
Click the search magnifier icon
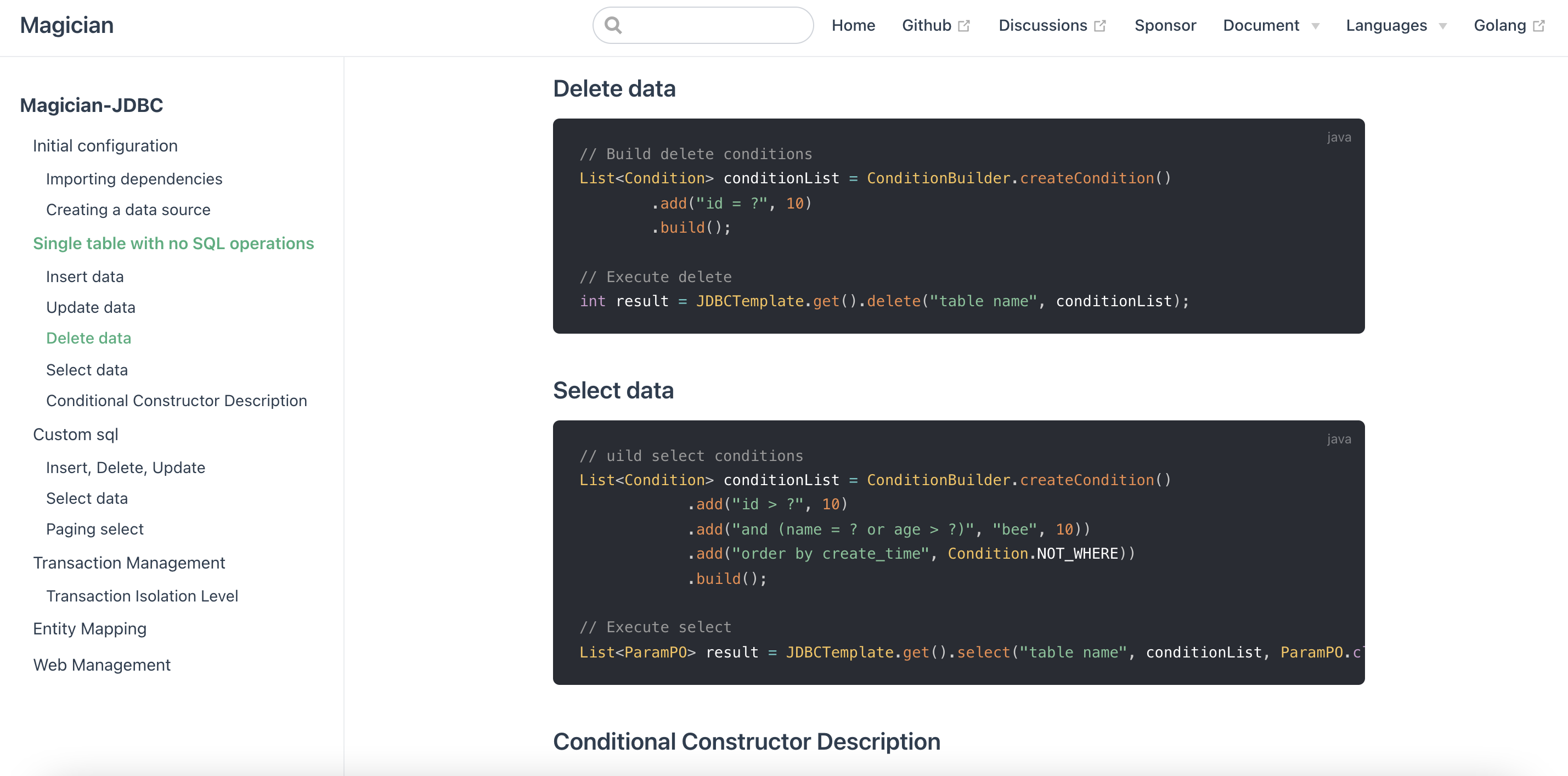(613, 25)
